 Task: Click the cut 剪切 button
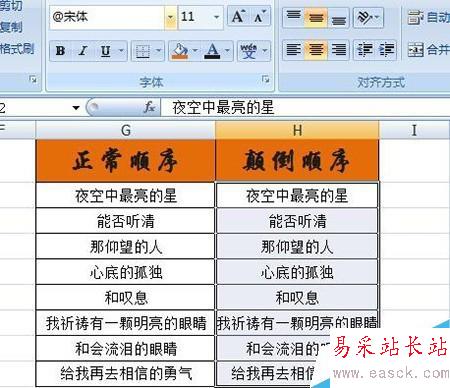pos(11,5)
